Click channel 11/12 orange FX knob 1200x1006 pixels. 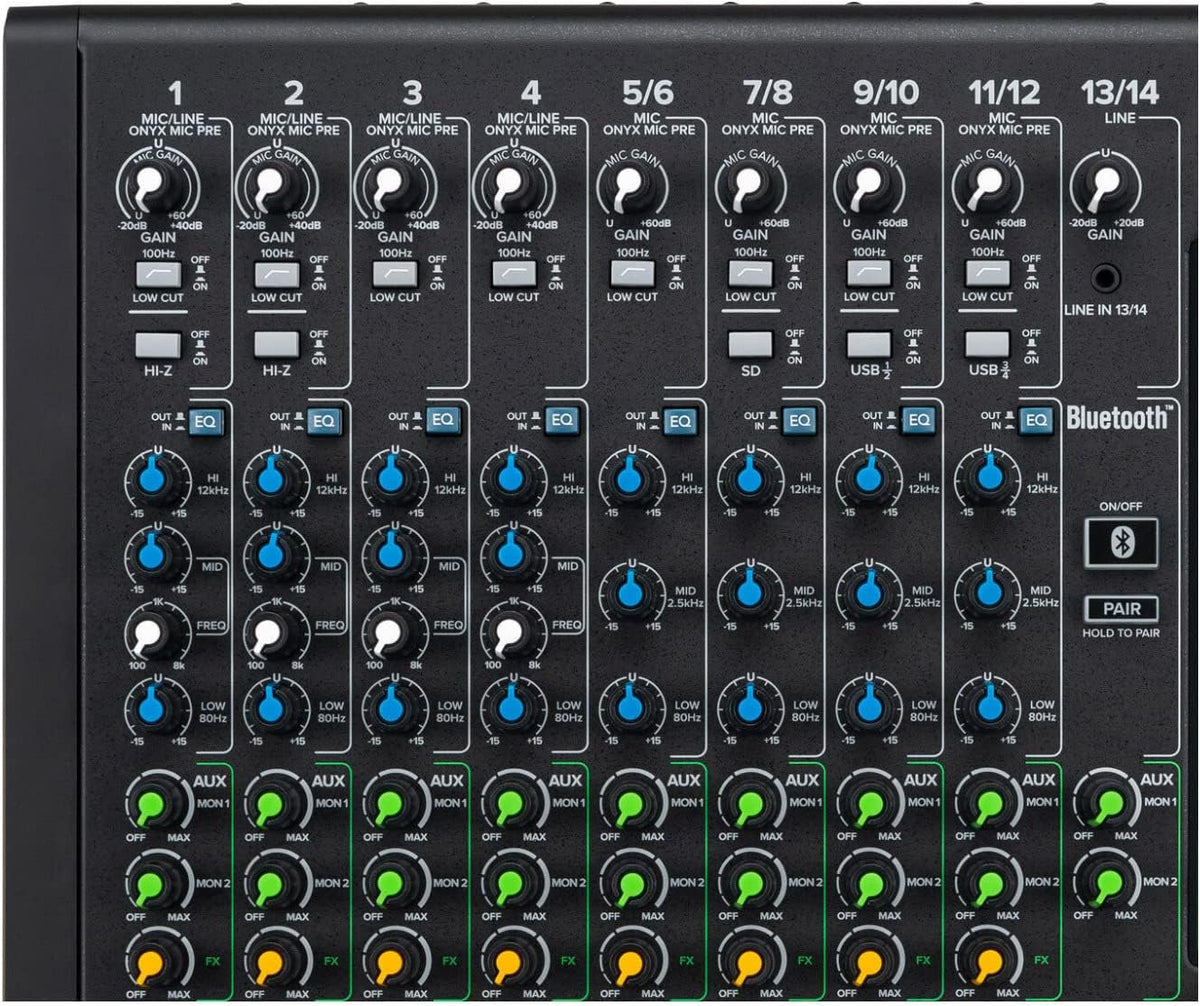[x=989, y=963]
